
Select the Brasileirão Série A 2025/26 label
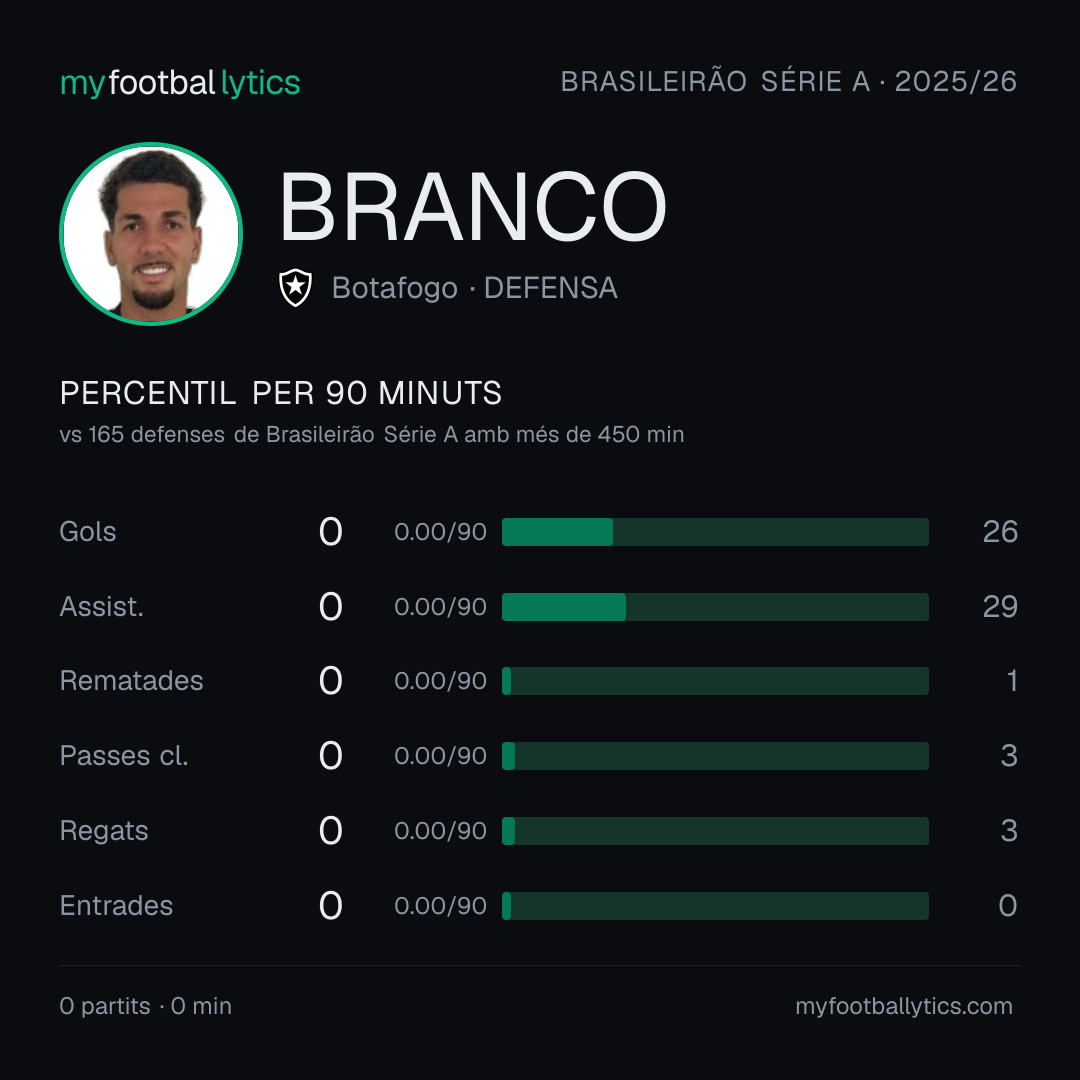[x=789, y=81]
